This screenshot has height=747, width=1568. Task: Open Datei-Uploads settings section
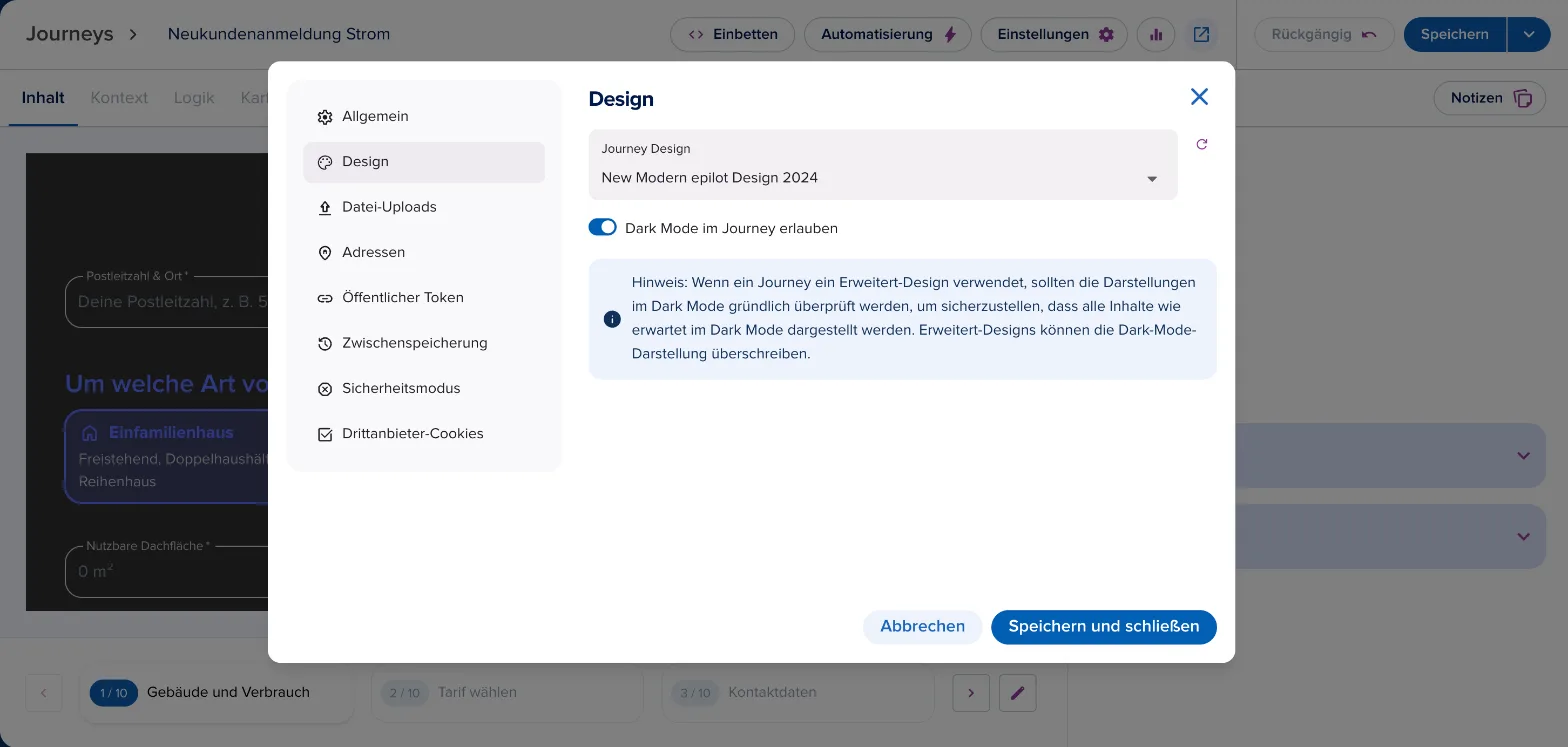pos(424,207)
